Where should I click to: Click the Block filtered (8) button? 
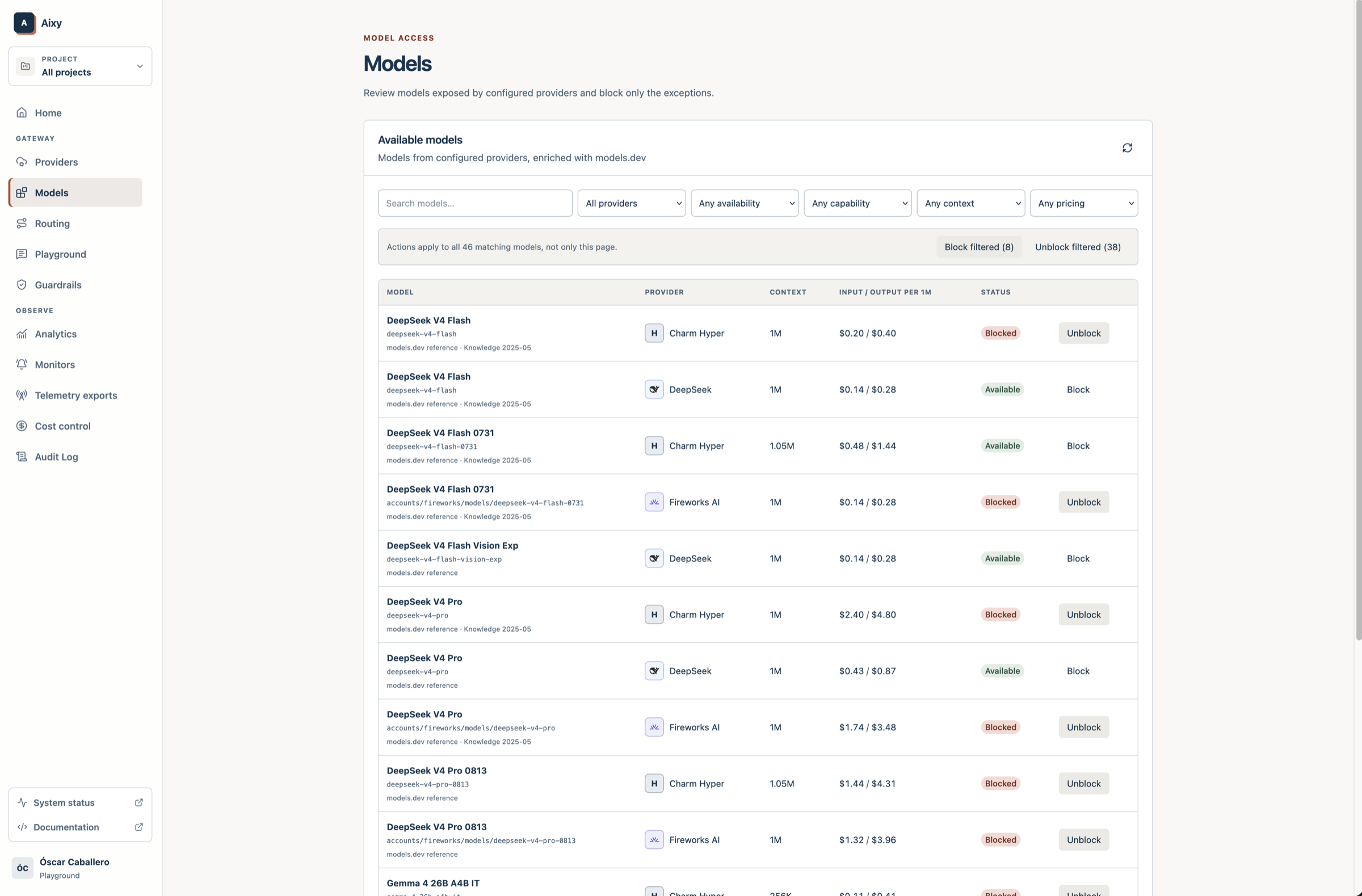978,247
